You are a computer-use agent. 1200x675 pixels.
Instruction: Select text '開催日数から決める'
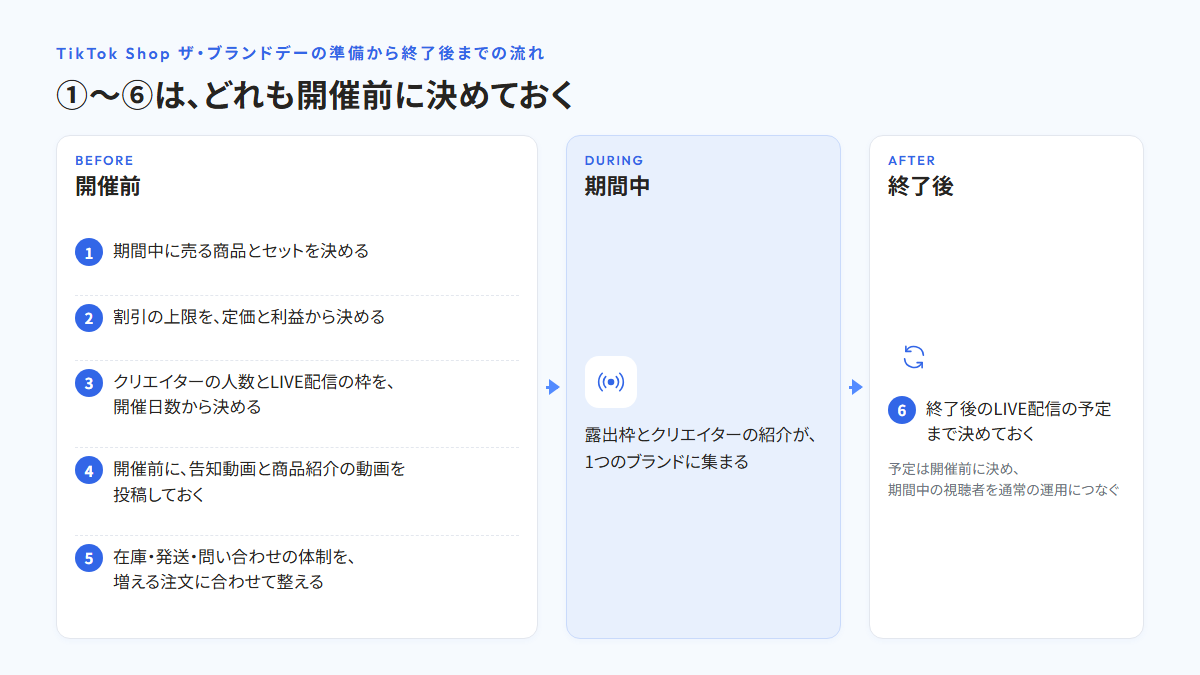(187, 407)
